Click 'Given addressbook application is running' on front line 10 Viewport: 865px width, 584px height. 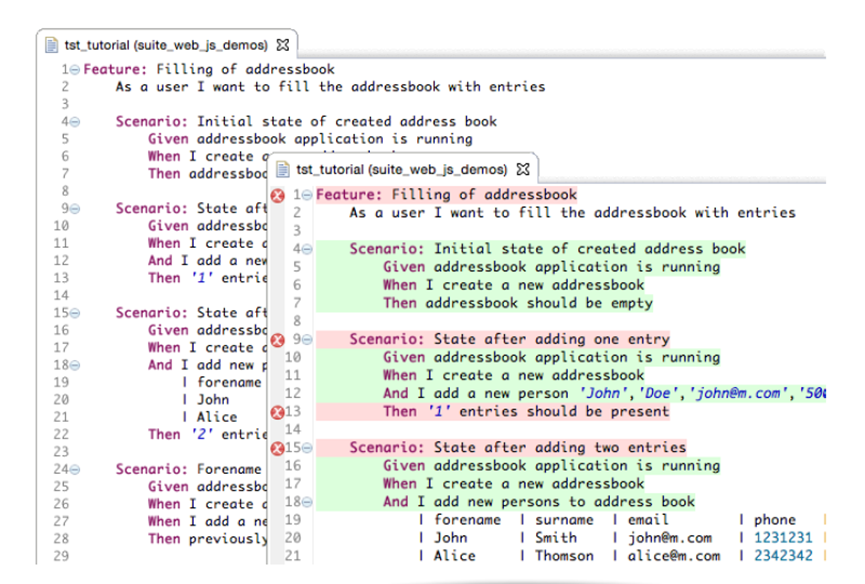tap(552, 358)
